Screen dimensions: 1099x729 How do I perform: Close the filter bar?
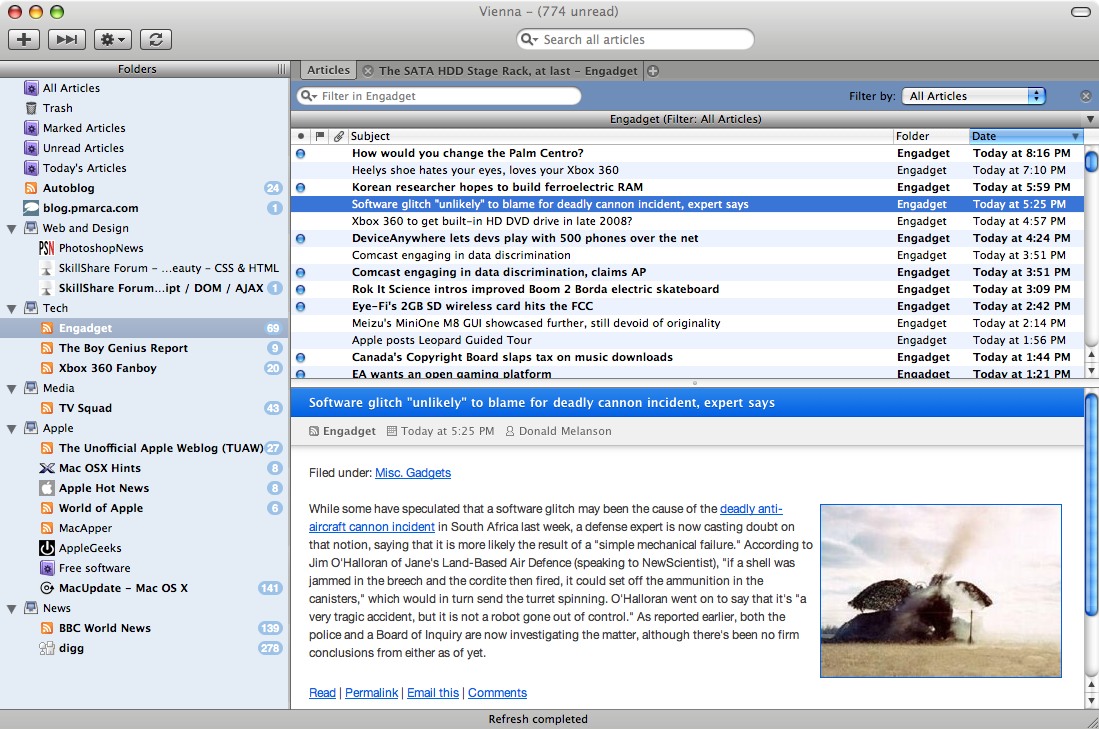1086,96
